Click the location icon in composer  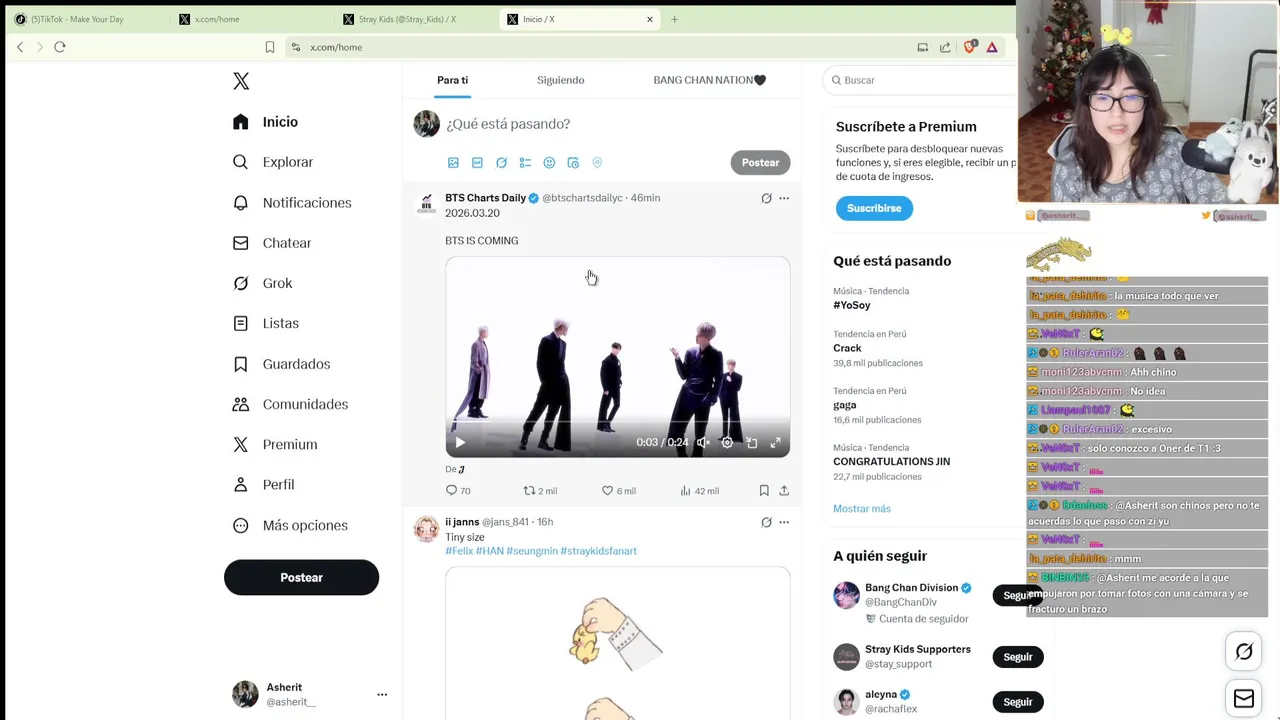tap(597, 163)
